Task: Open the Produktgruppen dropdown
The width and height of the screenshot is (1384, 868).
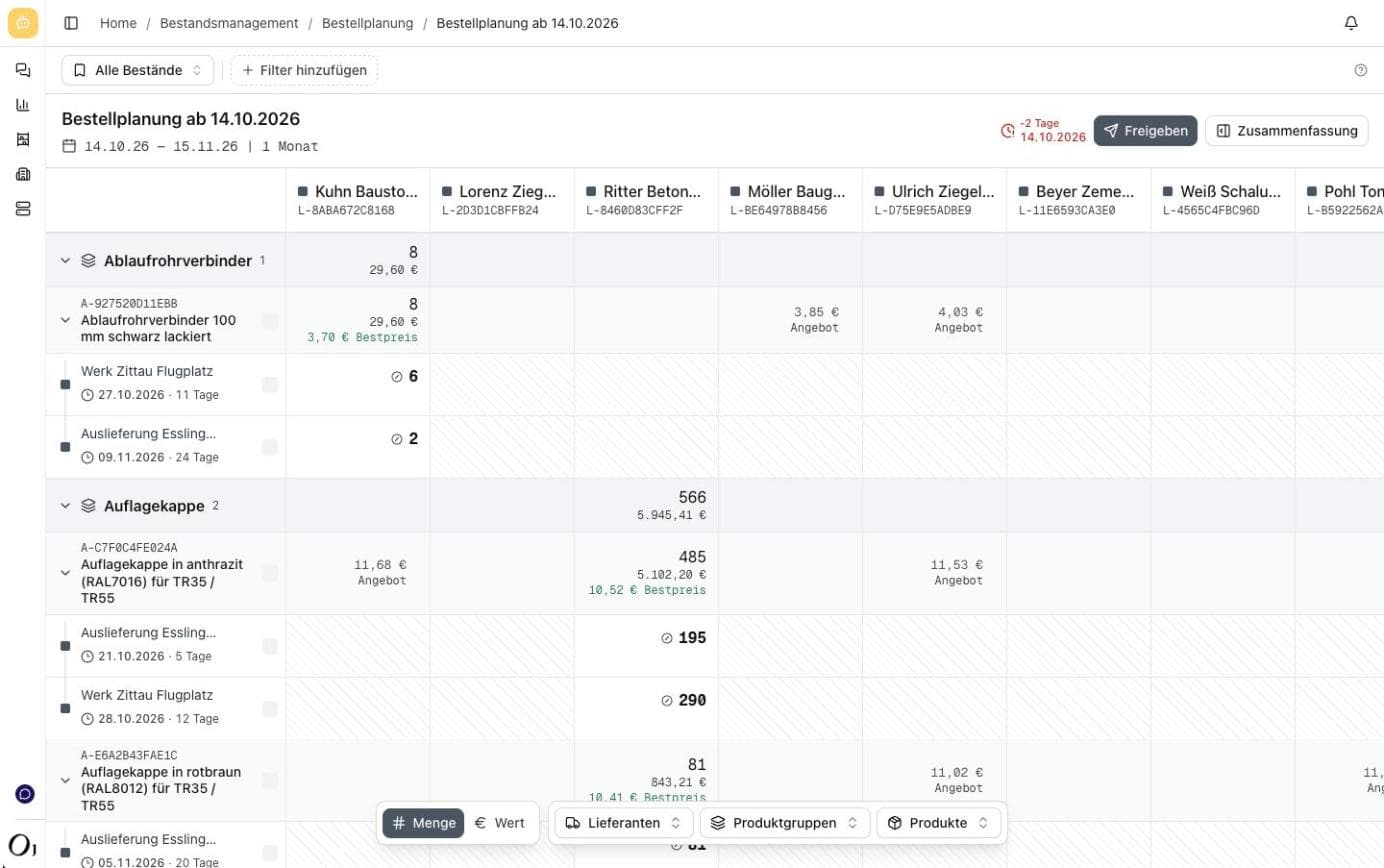Action: tap(784, 823)
